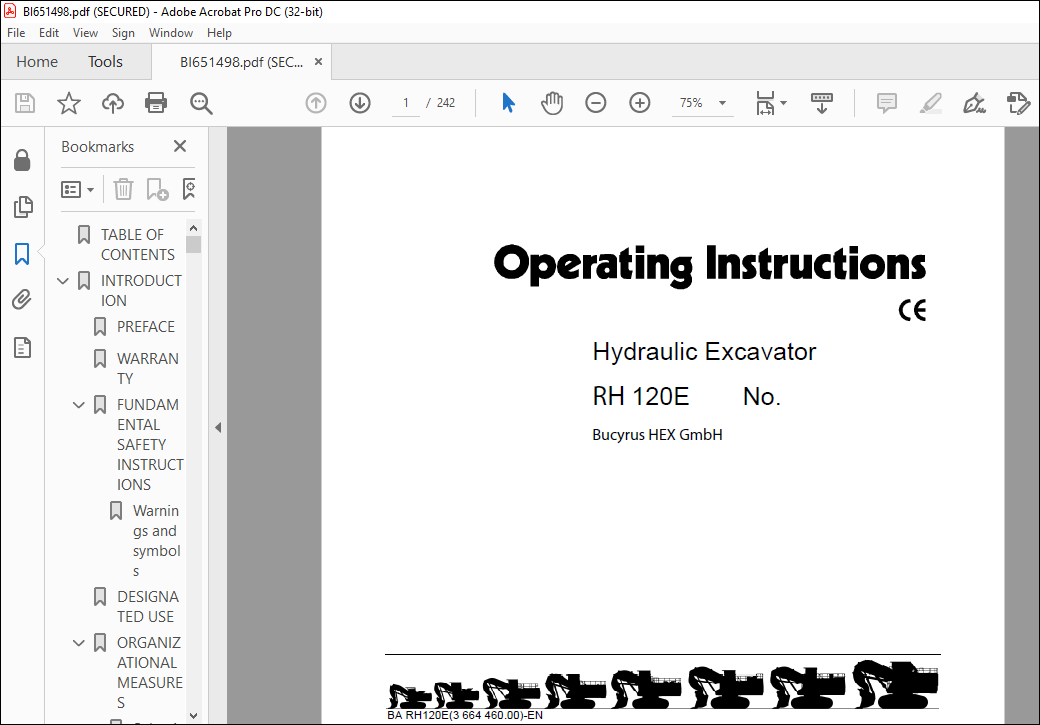Screen dimensions: 1040x725
Task: Click the Stamp tool icon
Action: (x=1018, y=103)
